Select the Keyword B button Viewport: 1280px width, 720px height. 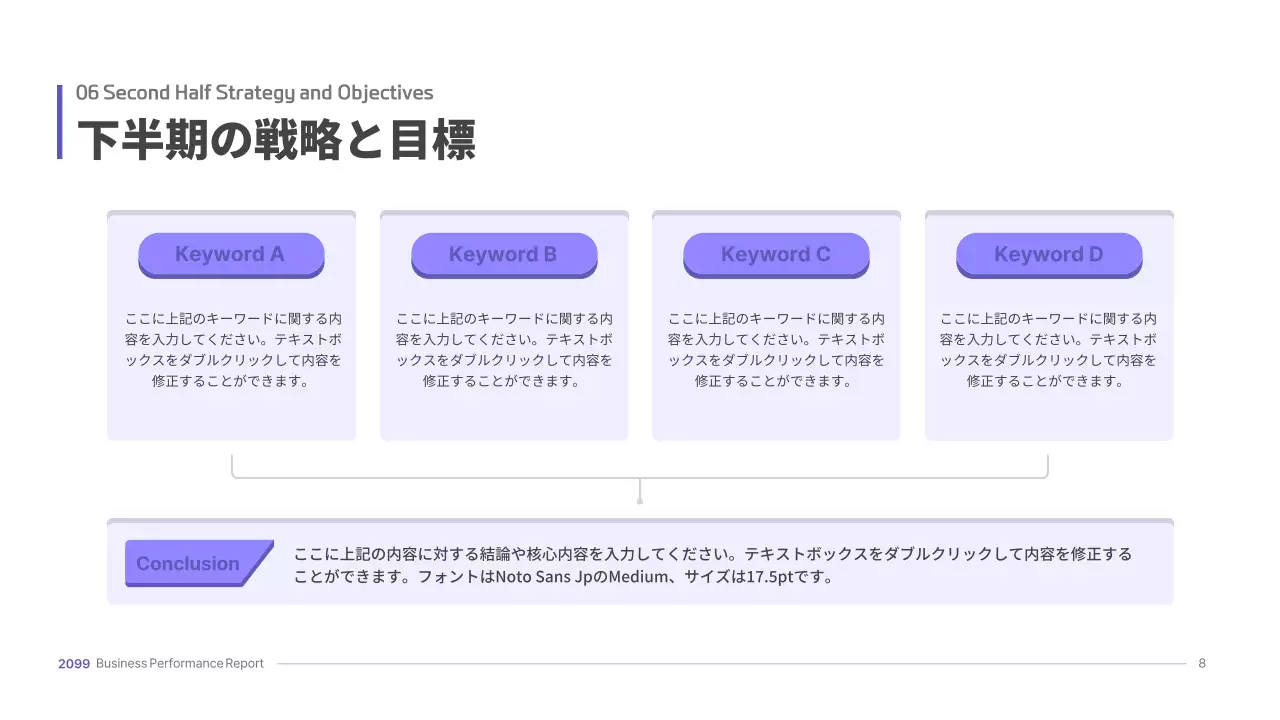click(x=504, y=254)
